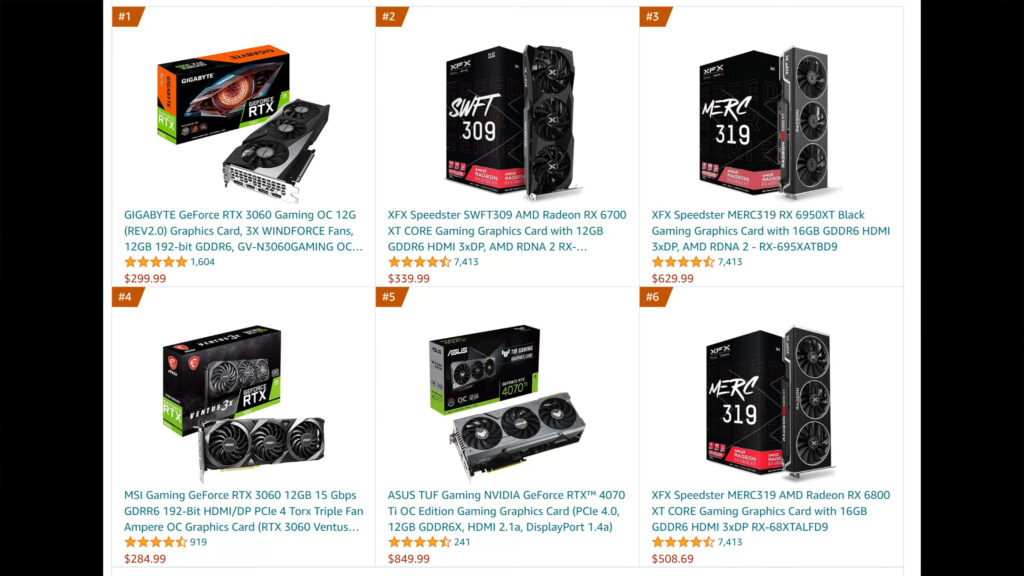Open XFX Speedster SWFT309 RX 6700 link
This screenshot has width=1024, height=576.
(507, 231)
